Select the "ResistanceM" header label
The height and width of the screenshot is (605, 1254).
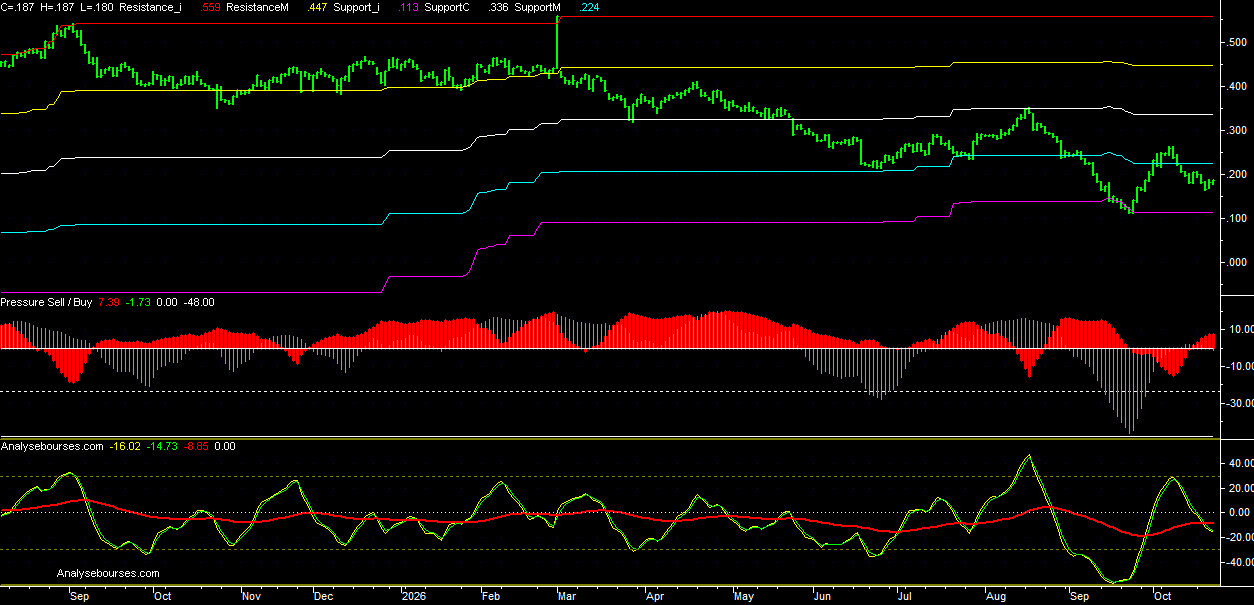257,7
